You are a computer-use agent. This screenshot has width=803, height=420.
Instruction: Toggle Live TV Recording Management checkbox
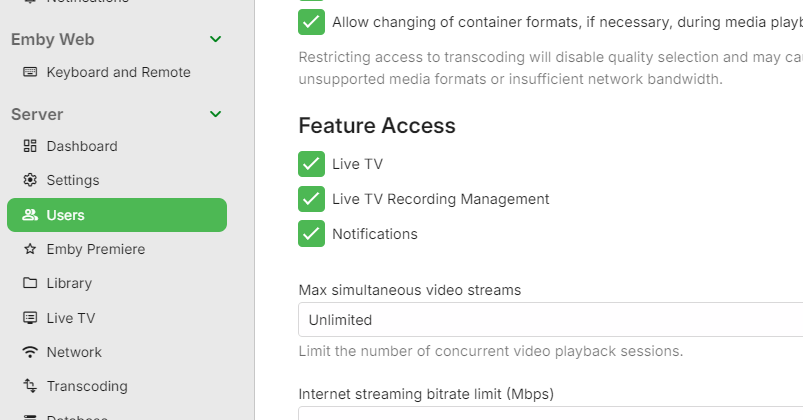(x=312, y=199)
